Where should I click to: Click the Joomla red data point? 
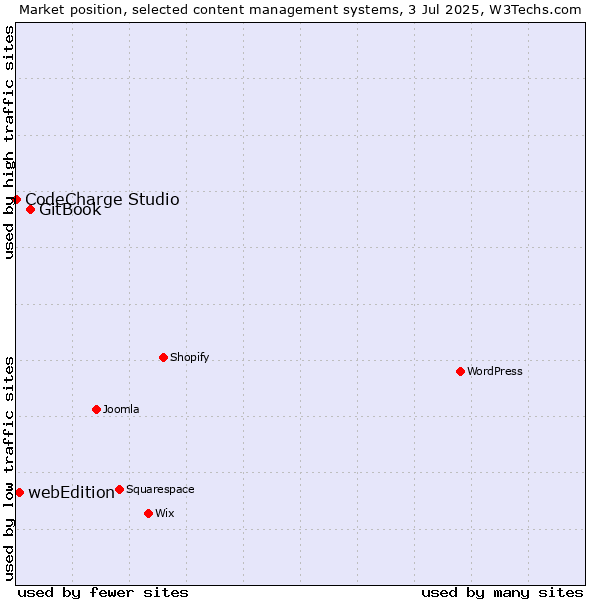96,409
